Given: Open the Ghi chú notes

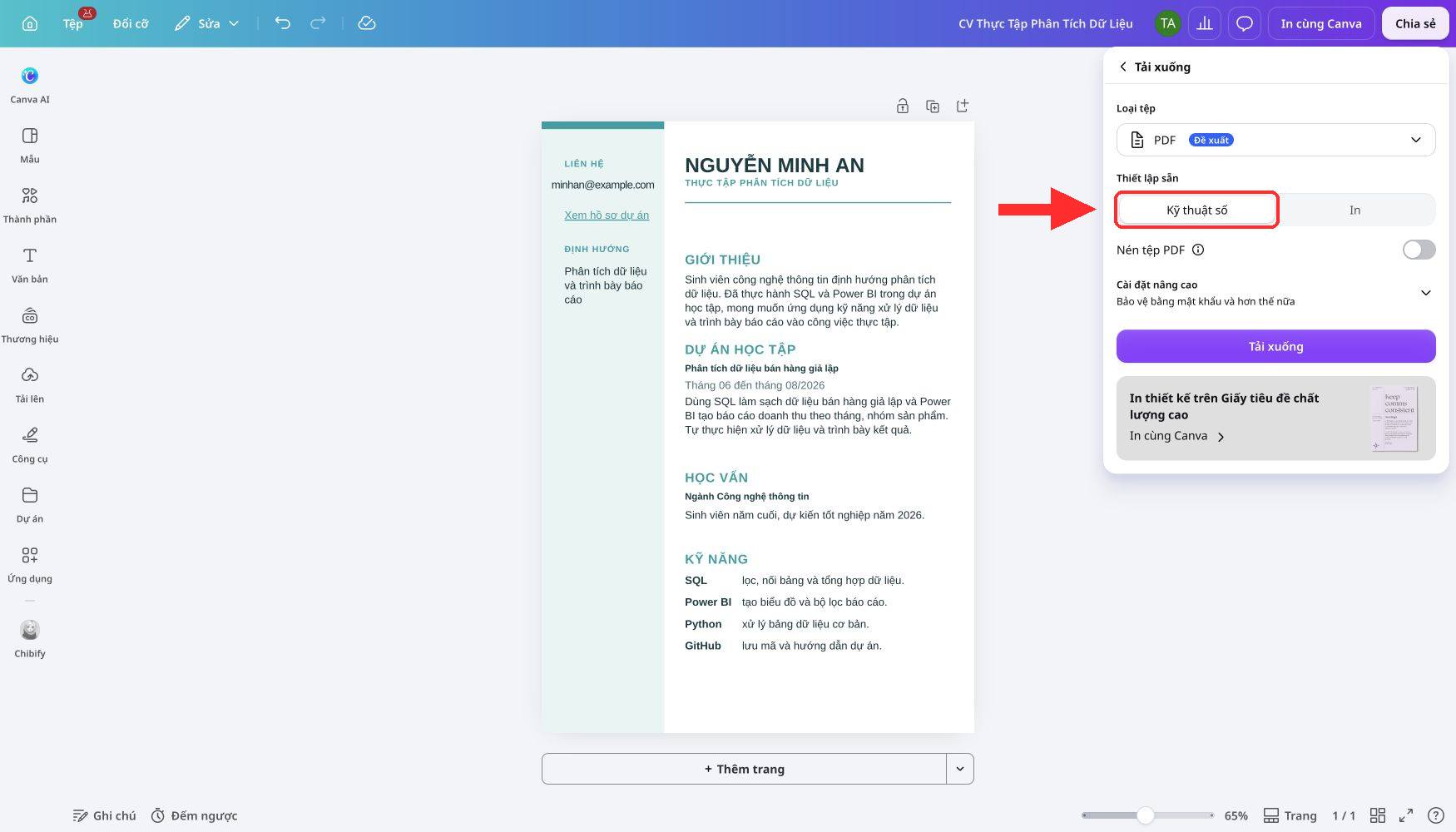Looking at the screenshot, I should click(x=104, y=815).
